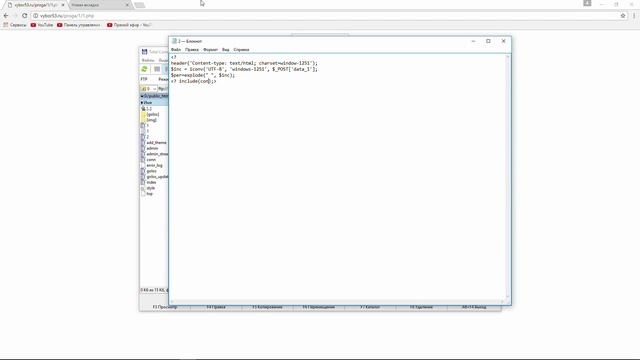Select the golos_update file in Total Commander
The image size is (640, 360).
point(157,177)
